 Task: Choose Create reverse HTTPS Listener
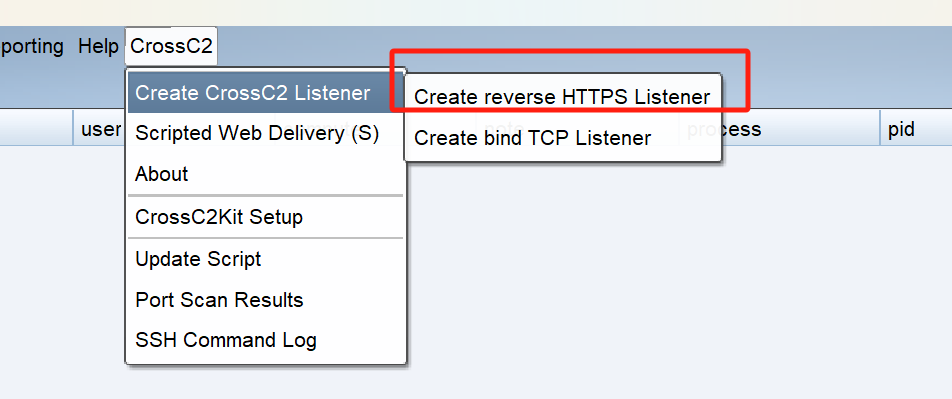coord(562,97)
